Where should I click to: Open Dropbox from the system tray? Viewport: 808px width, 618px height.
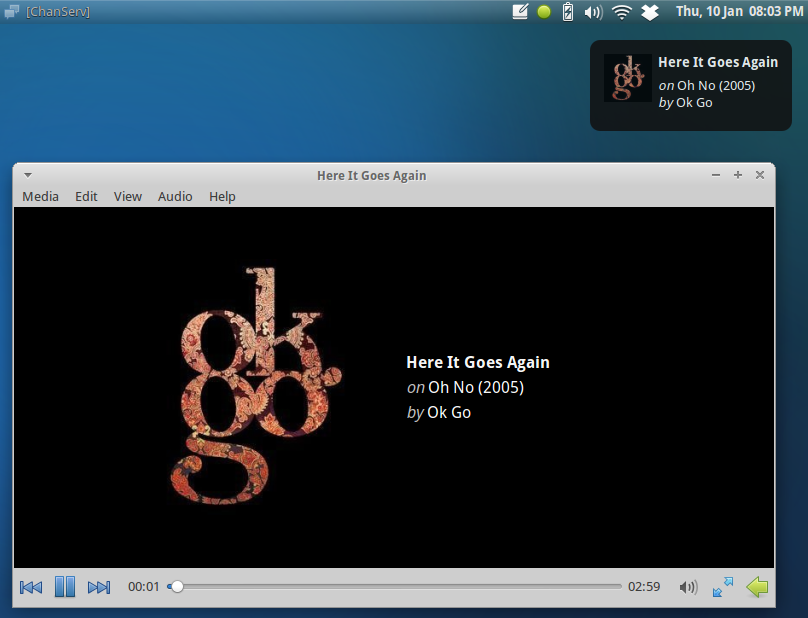click(649, 11)
